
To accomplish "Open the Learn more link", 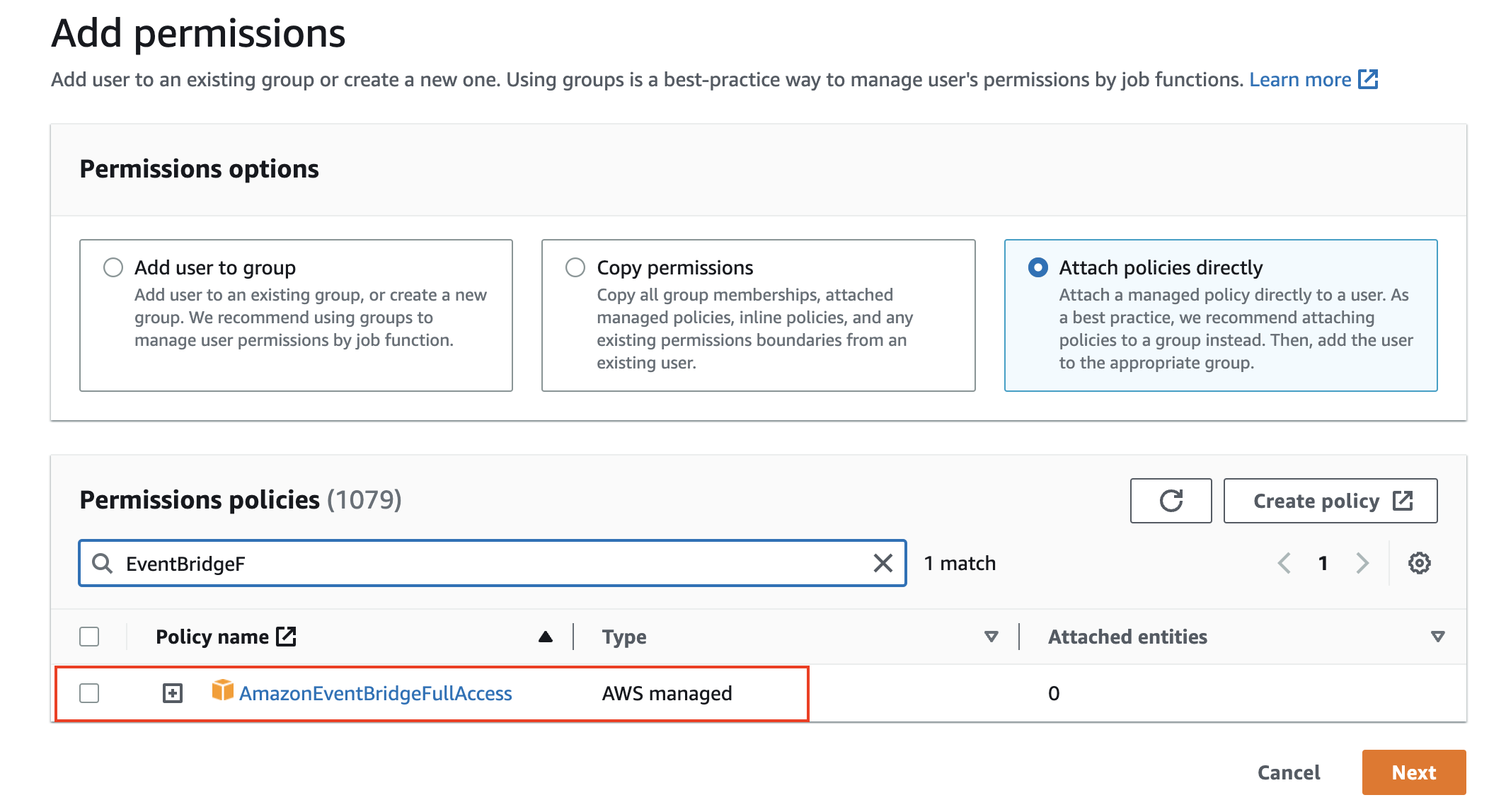I will click(x=1300, y=79).
